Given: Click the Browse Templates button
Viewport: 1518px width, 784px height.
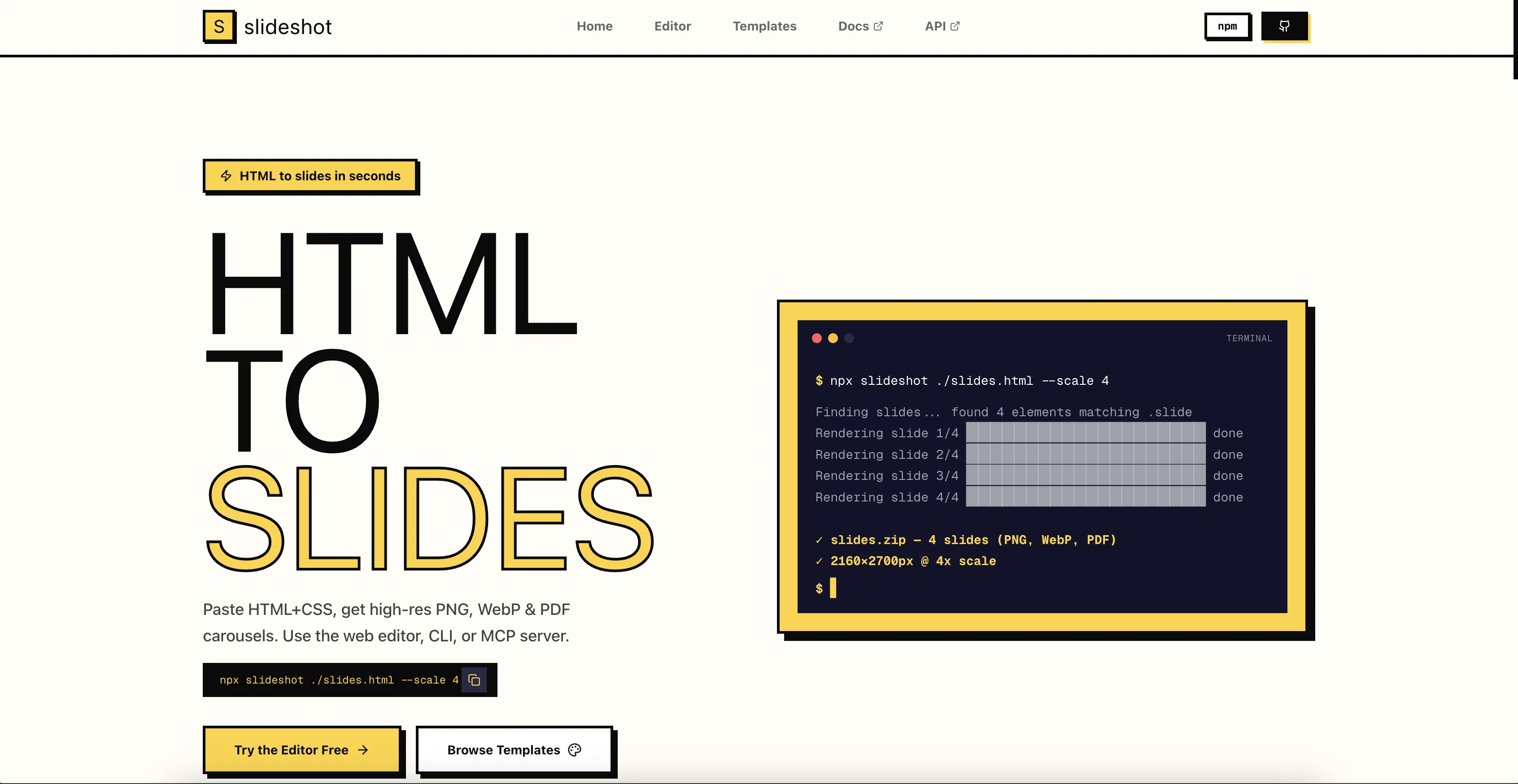Looking at the screenshot, I should pyautogui.click(x=515, y=750).
